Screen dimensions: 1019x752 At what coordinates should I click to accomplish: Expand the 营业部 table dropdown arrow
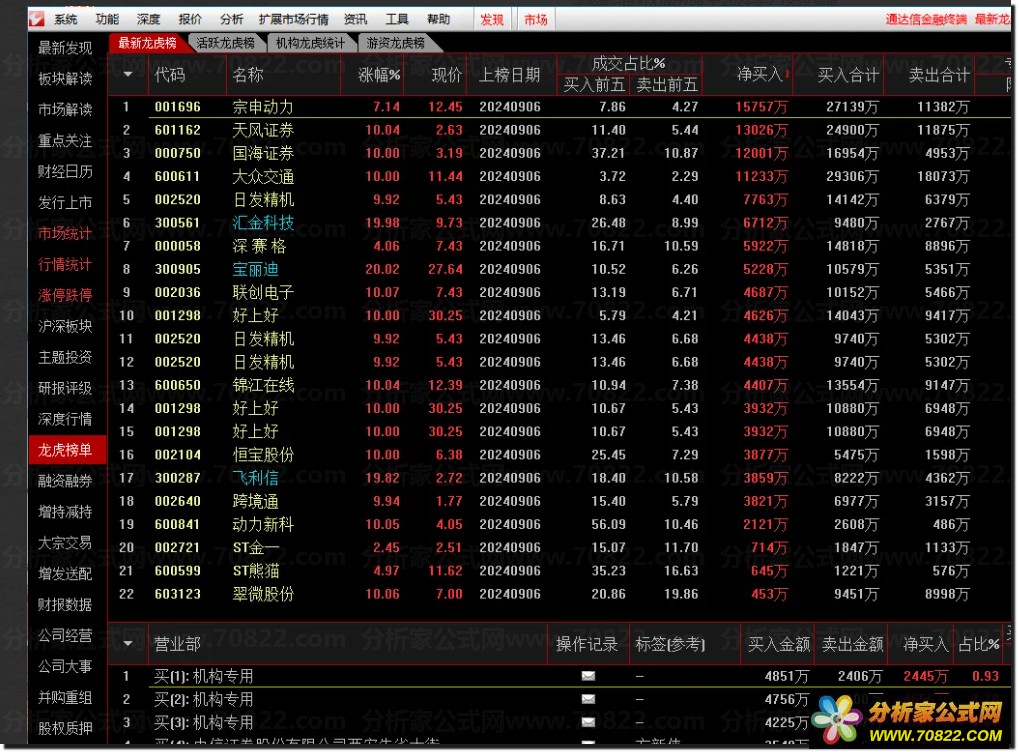128,643
